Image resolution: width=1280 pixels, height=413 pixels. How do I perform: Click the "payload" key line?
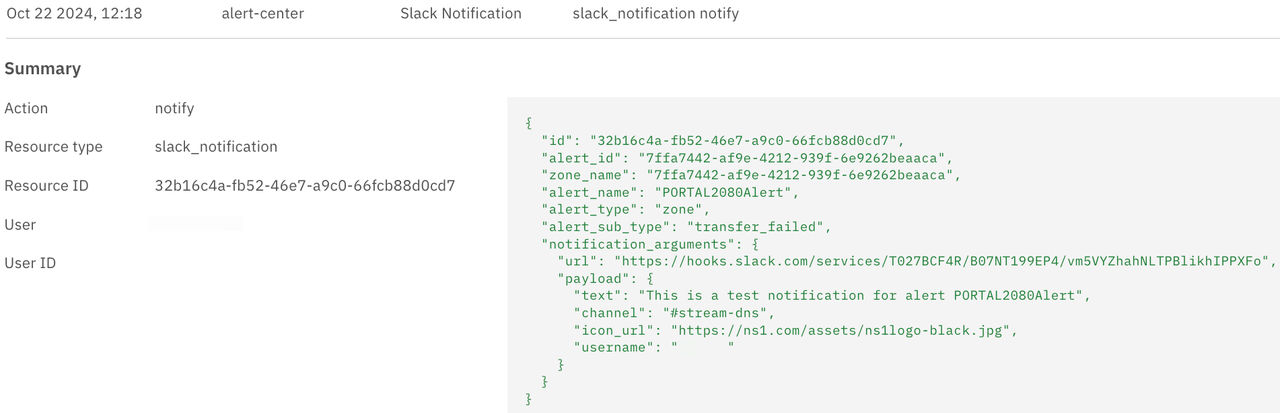(605, 278)
